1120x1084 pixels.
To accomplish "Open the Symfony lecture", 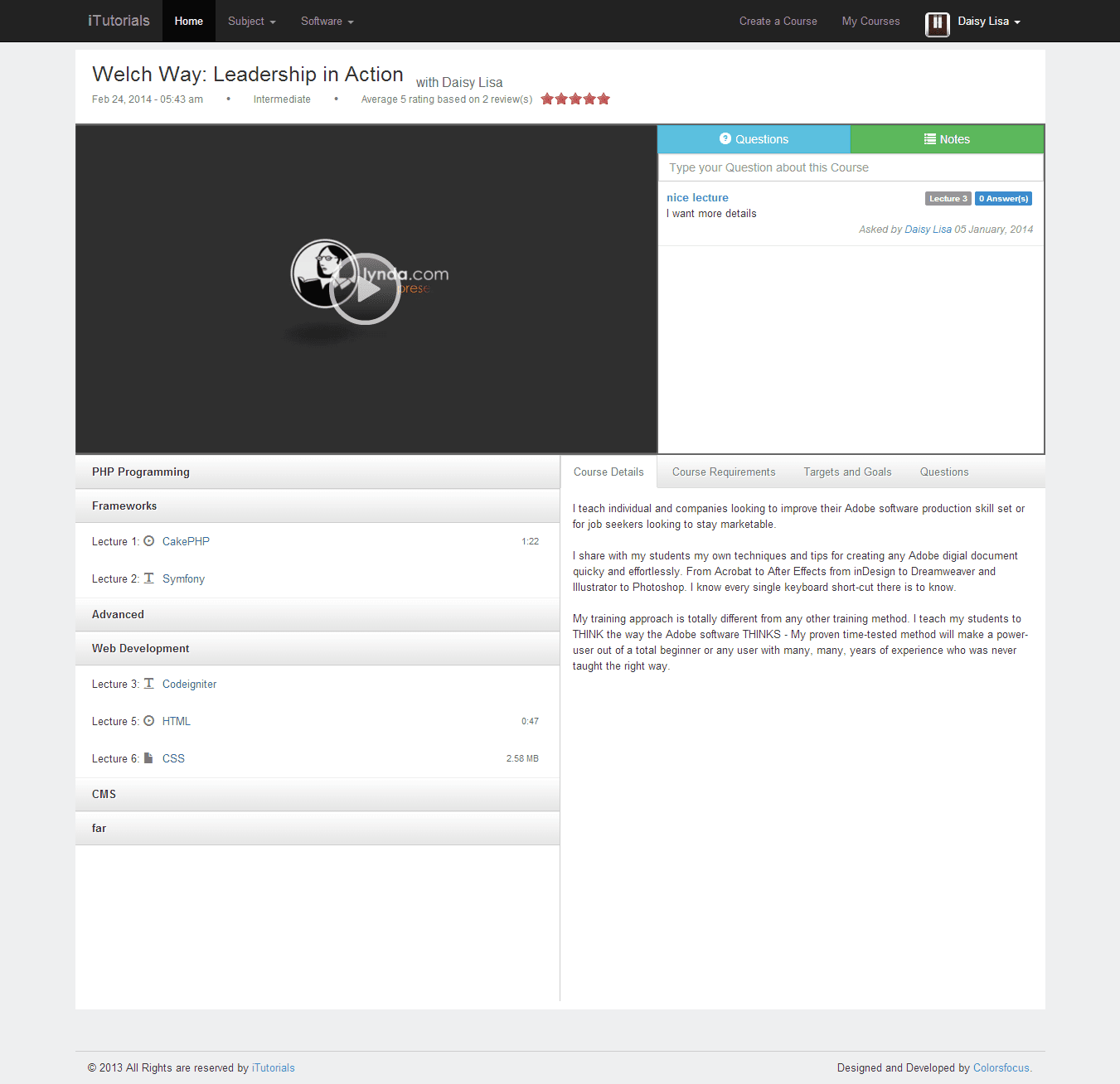I will tap(183, 578).
